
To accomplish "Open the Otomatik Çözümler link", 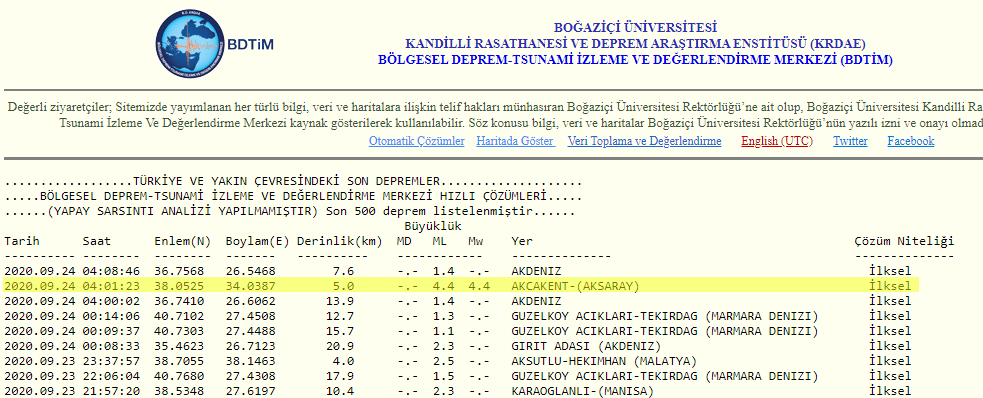I will tap(417, 141).
